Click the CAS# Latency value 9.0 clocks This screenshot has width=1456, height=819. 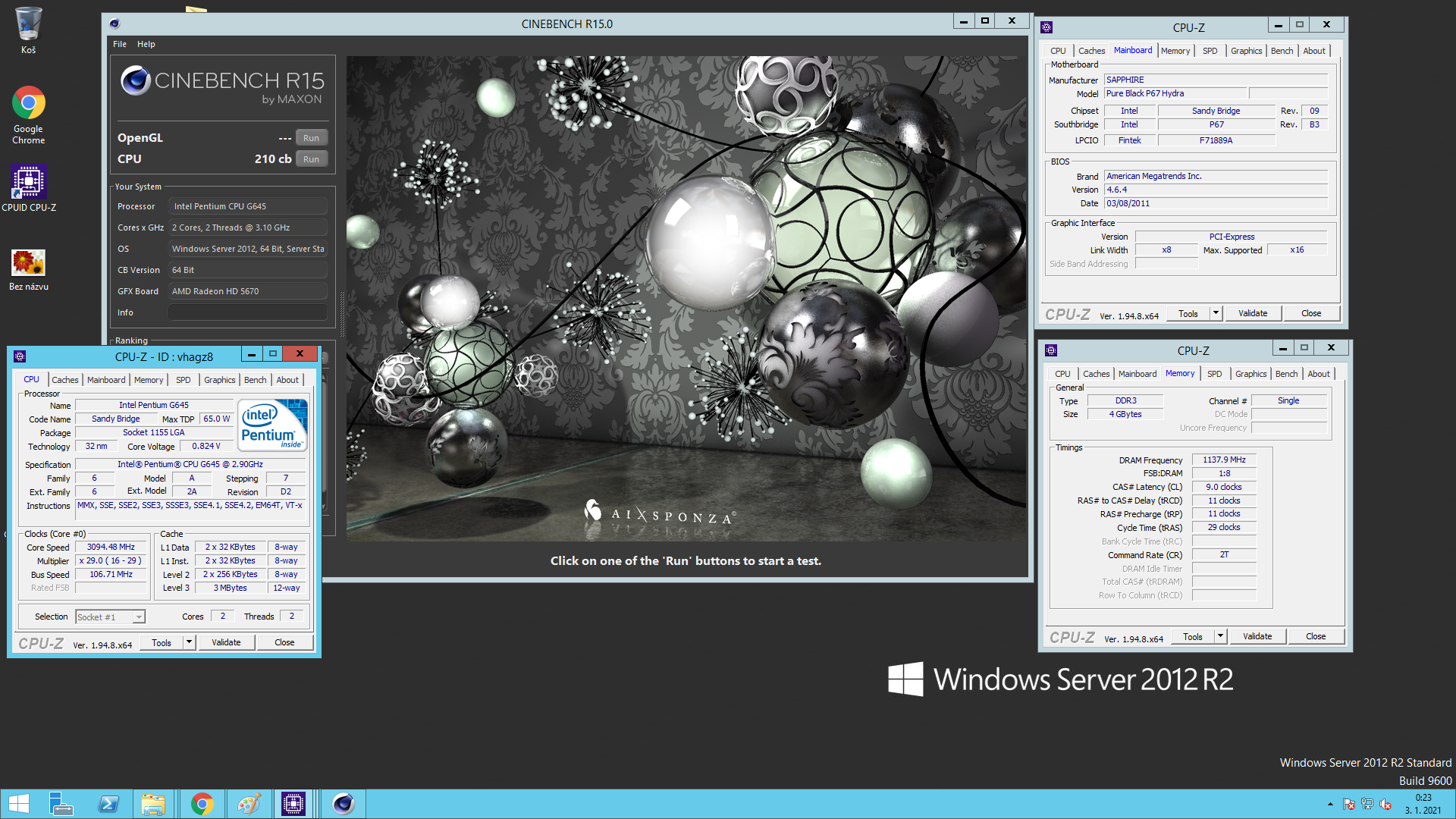(1224, 487)
